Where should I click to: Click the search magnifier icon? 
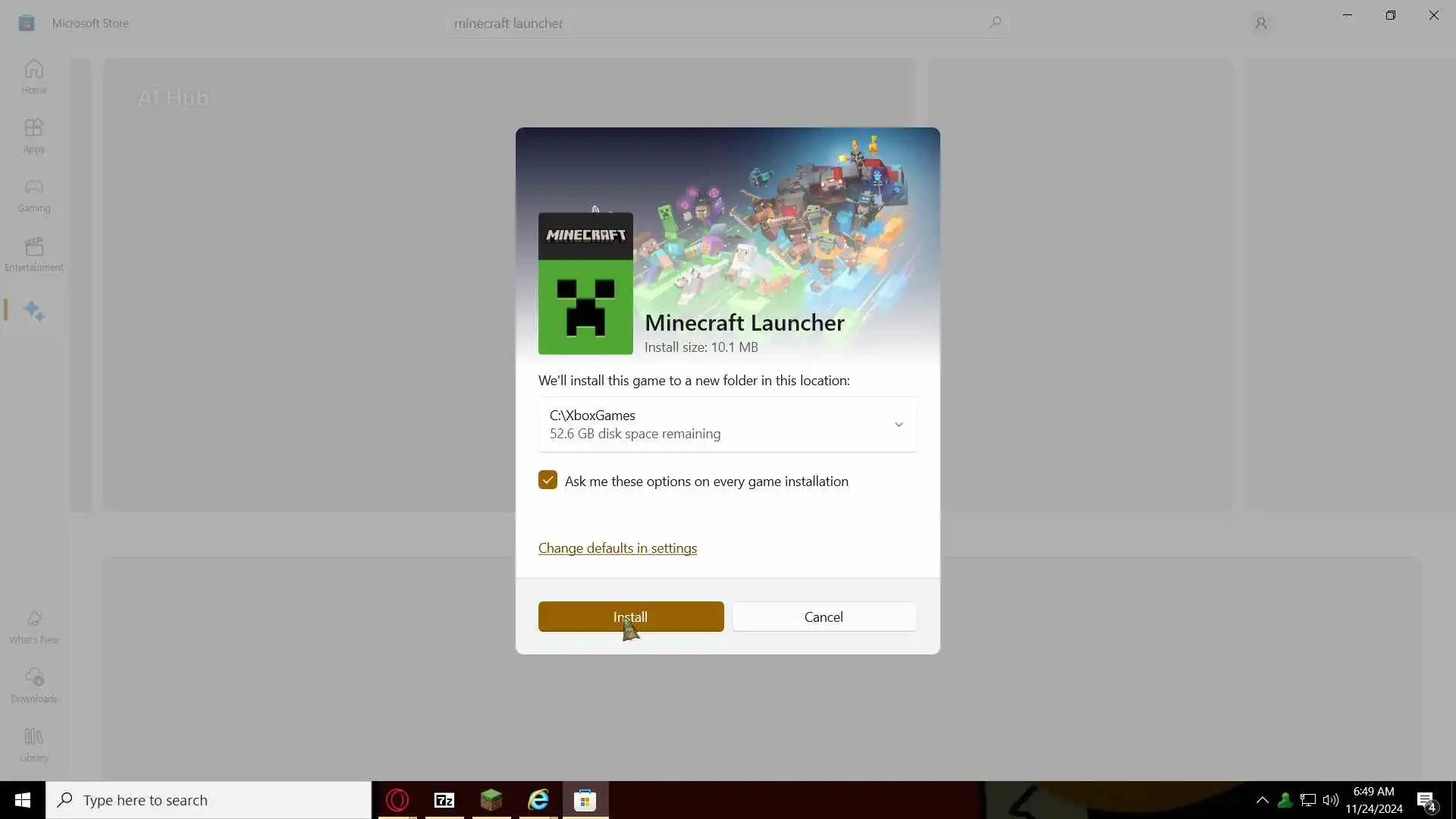[x=995, y=23]
